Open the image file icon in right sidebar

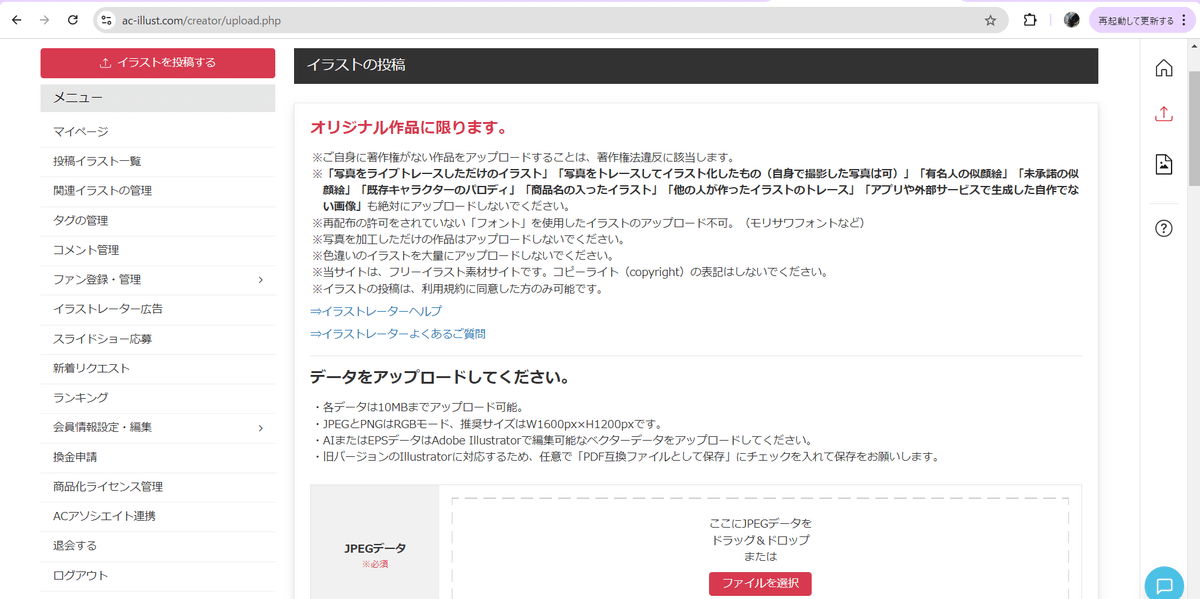(1164, 164)
